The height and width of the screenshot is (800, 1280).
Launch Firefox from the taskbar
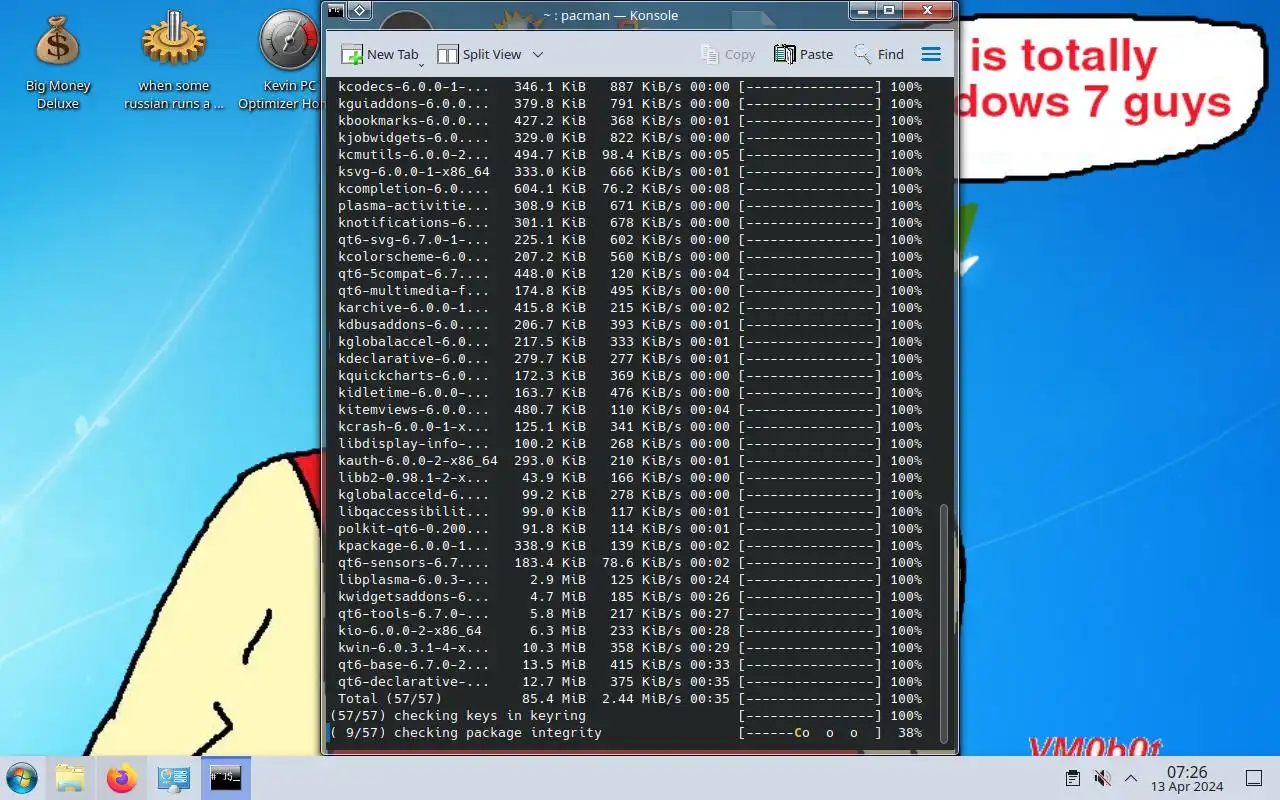pyautogui.click(x=122, y=778)
